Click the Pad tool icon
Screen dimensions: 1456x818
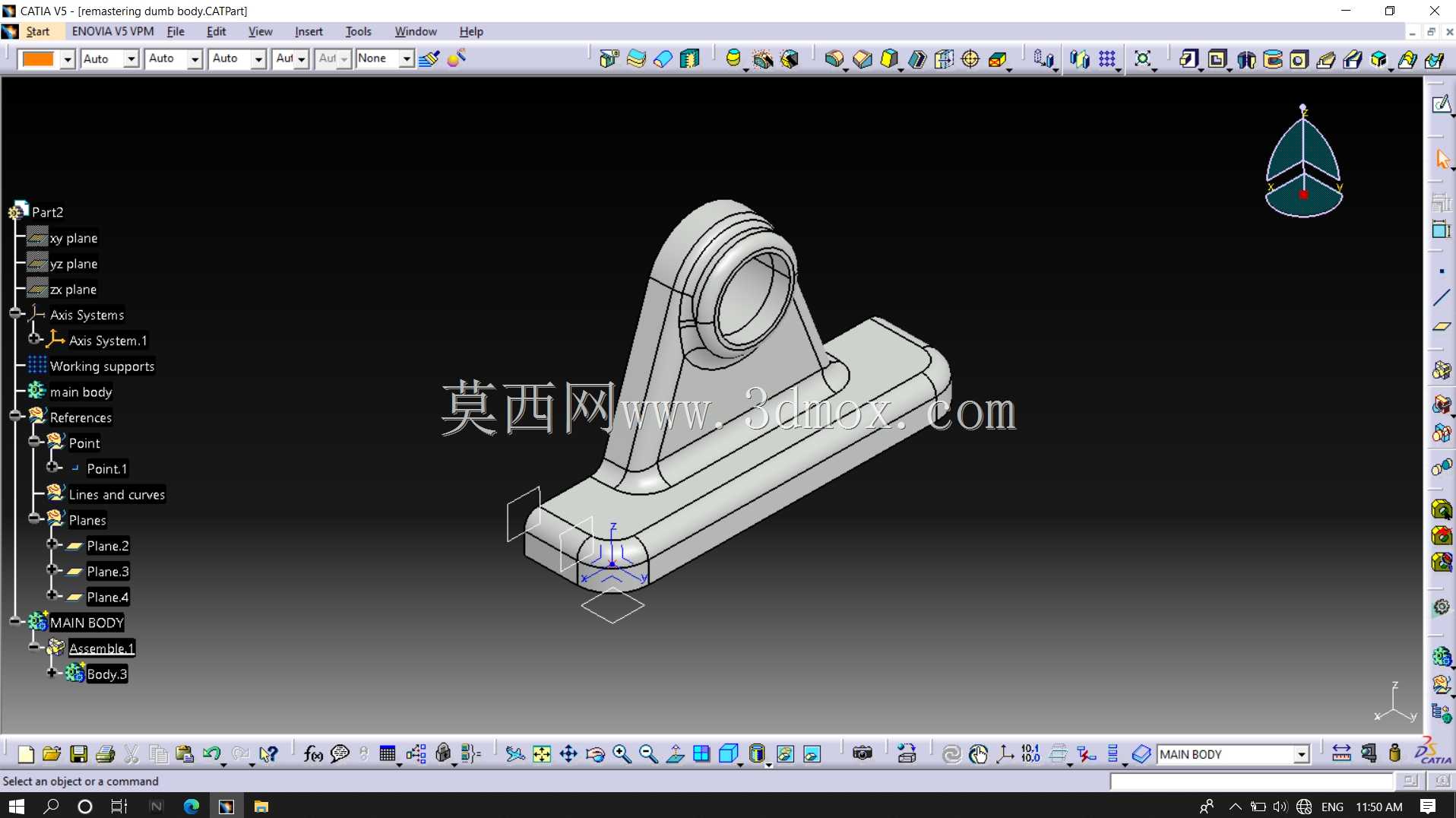[x=1188, y=59]
